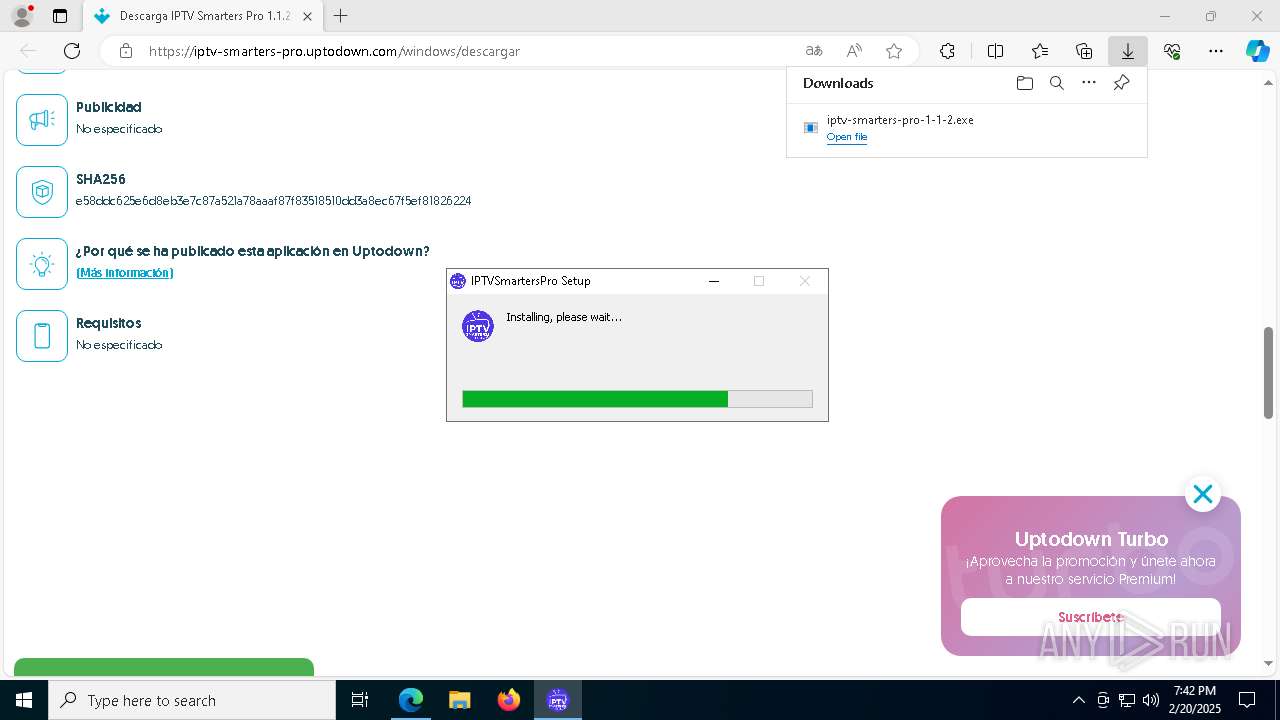This screenshot has width=1280, height=720.
Task: Open volume control in tray
Action: [x=1150, y=700]
